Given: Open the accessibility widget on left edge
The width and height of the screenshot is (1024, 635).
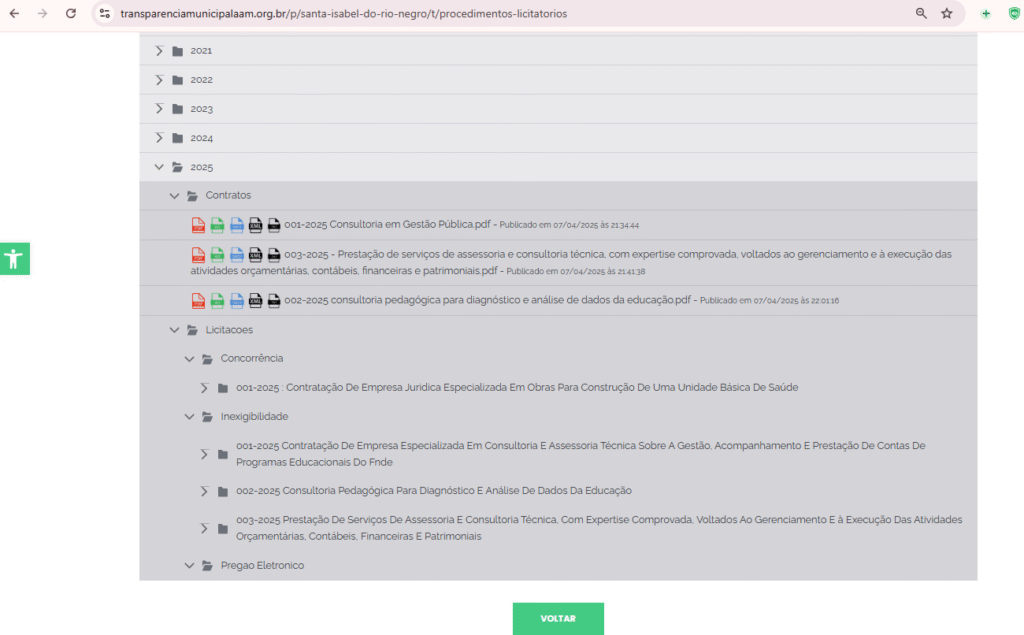Looking at the screenshot, I should click(14, 259).
